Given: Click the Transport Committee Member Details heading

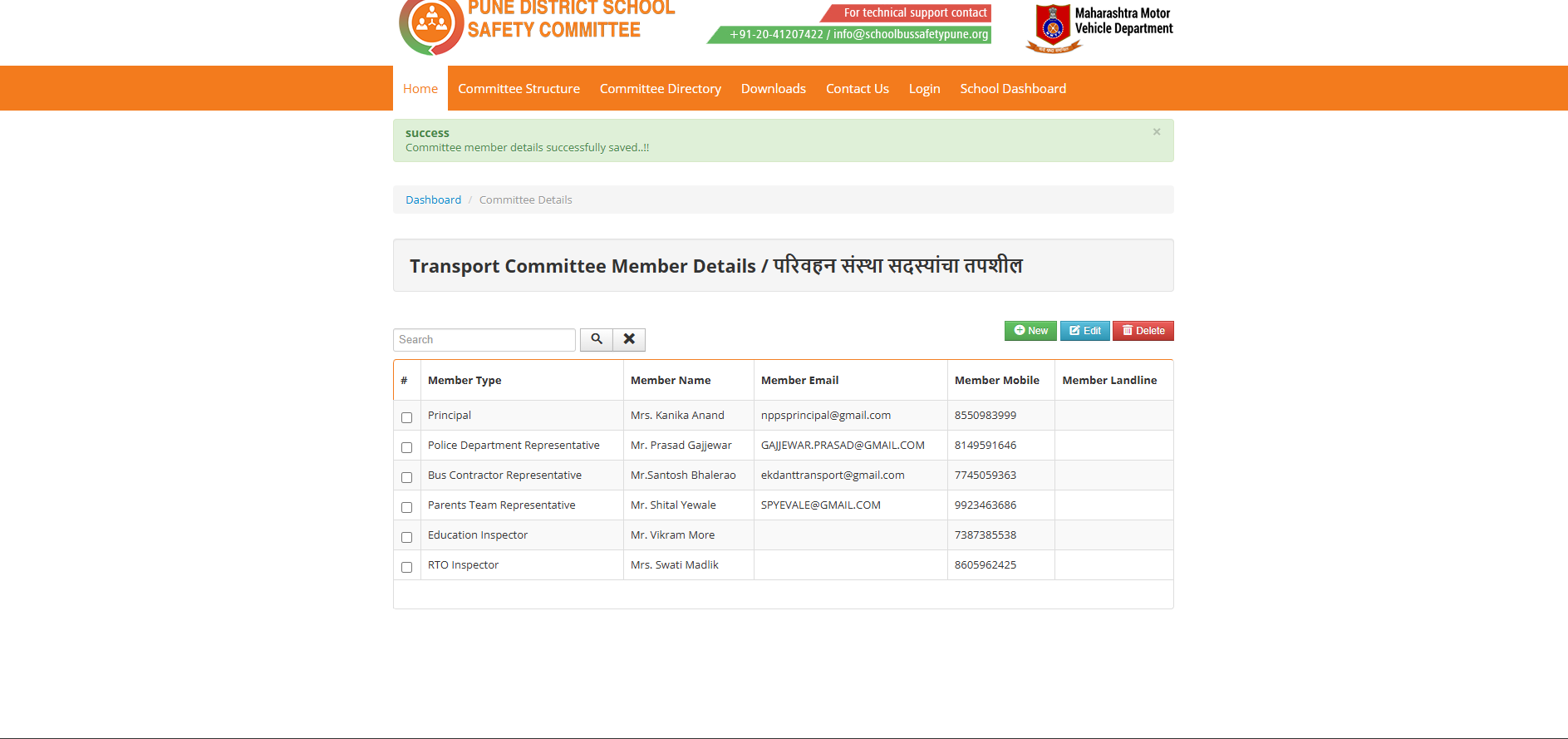Looking at the screenshot, I should click(715, 266).
